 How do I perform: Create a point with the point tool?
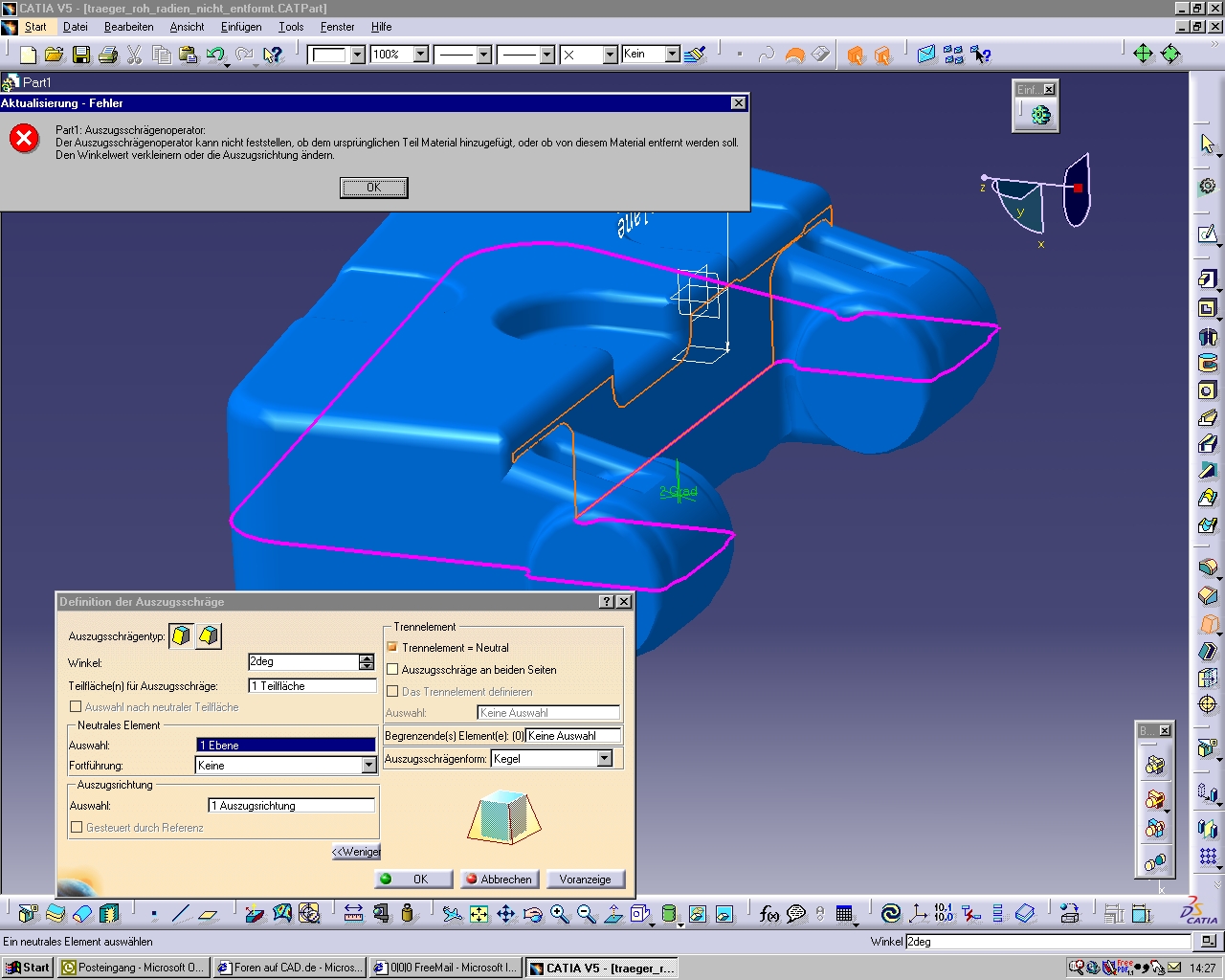(154, 914)
